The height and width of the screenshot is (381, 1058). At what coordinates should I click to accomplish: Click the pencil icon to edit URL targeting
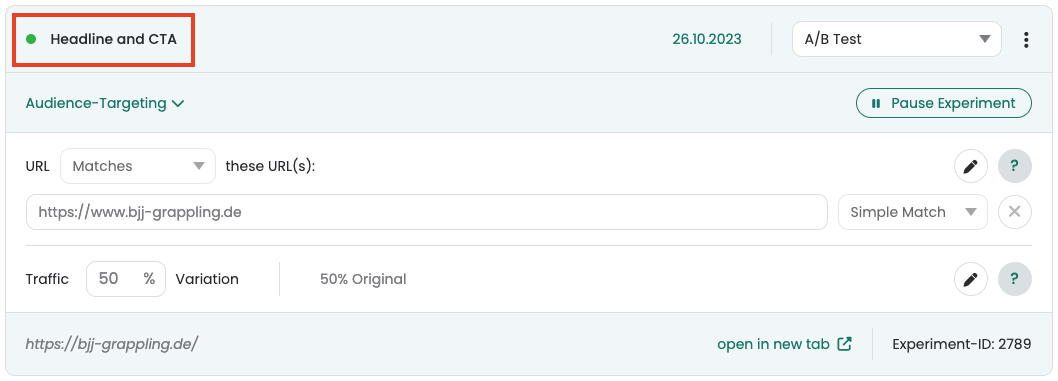tap(971, 166)
